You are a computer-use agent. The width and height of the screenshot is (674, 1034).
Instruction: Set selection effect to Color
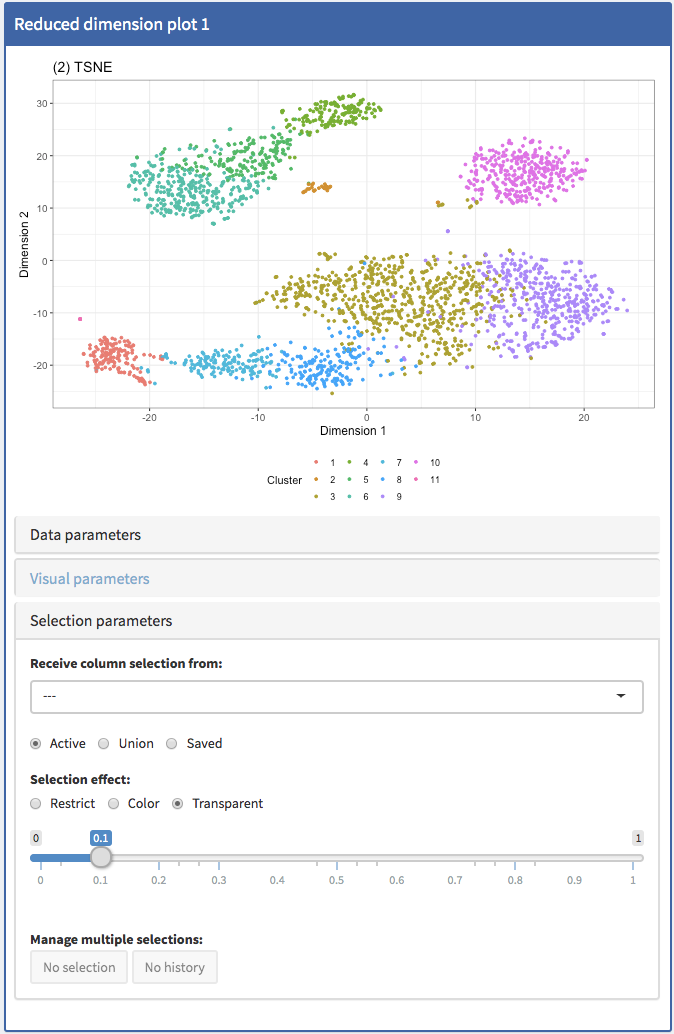coord(114,804)
